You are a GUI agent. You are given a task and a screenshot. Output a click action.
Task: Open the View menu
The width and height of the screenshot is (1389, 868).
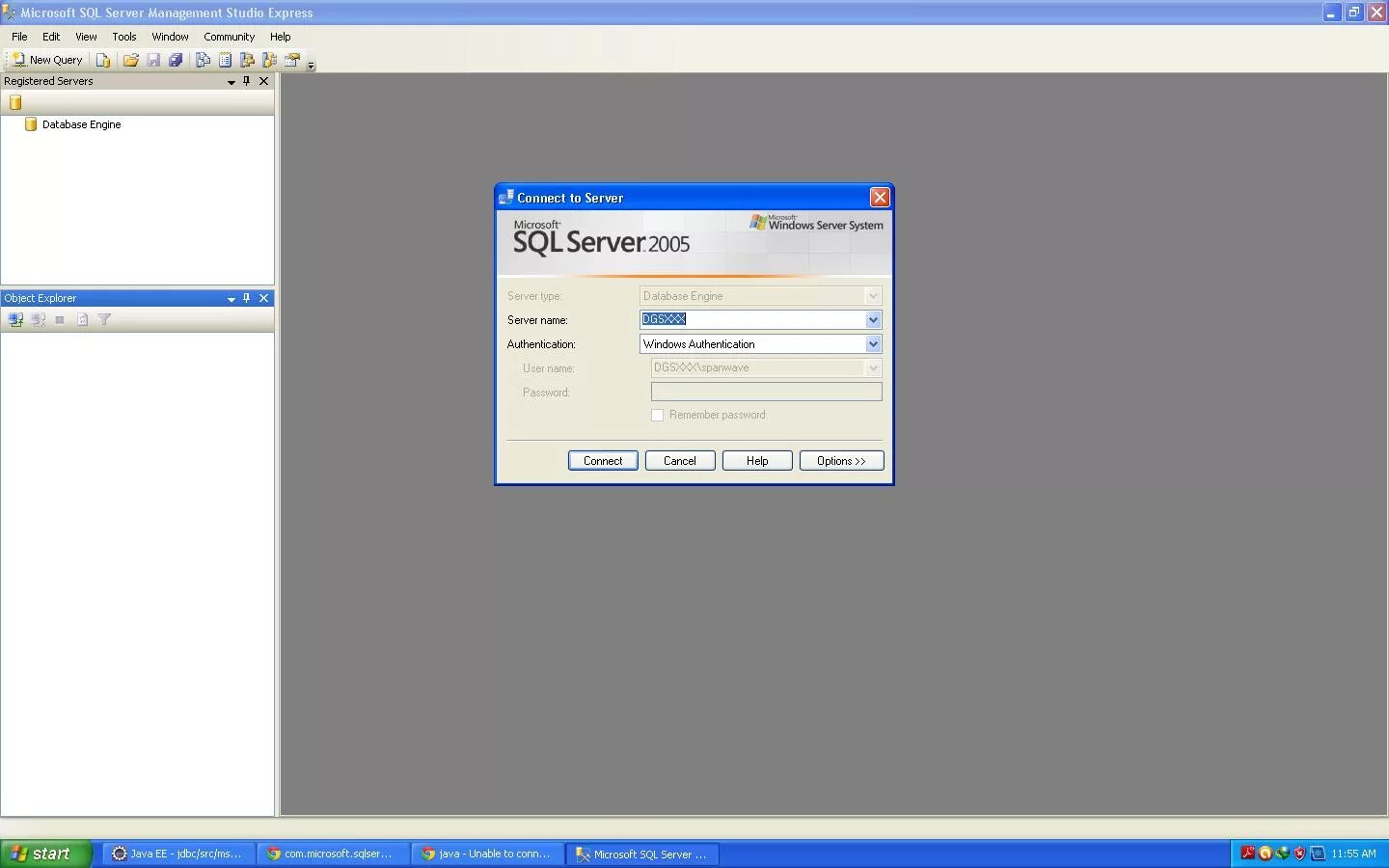86,37
